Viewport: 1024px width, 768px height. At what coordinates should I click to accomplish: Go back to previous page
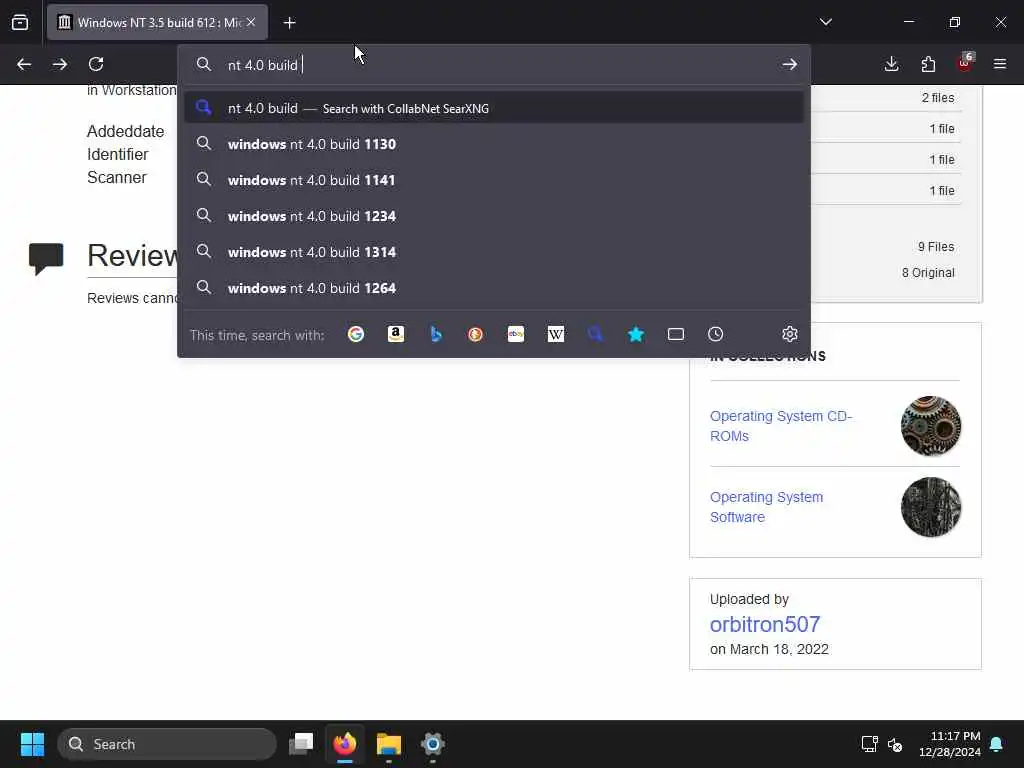click(x=24, y=64)
